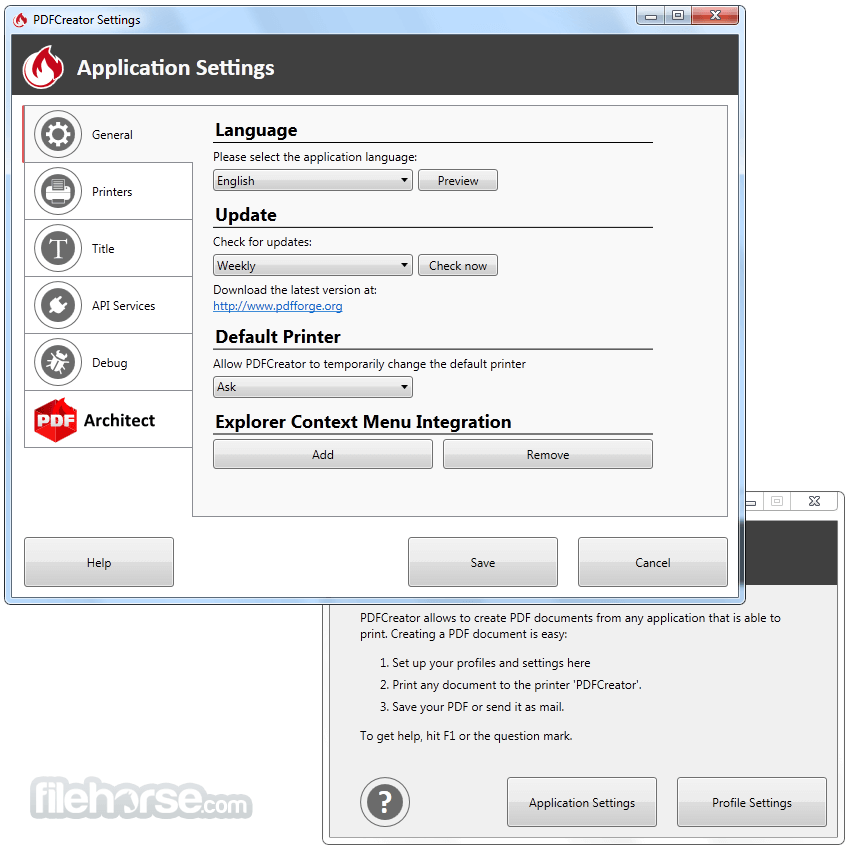Add Explorer context menu integration
The width and height of the screenshot is (849, 849).
323,454
